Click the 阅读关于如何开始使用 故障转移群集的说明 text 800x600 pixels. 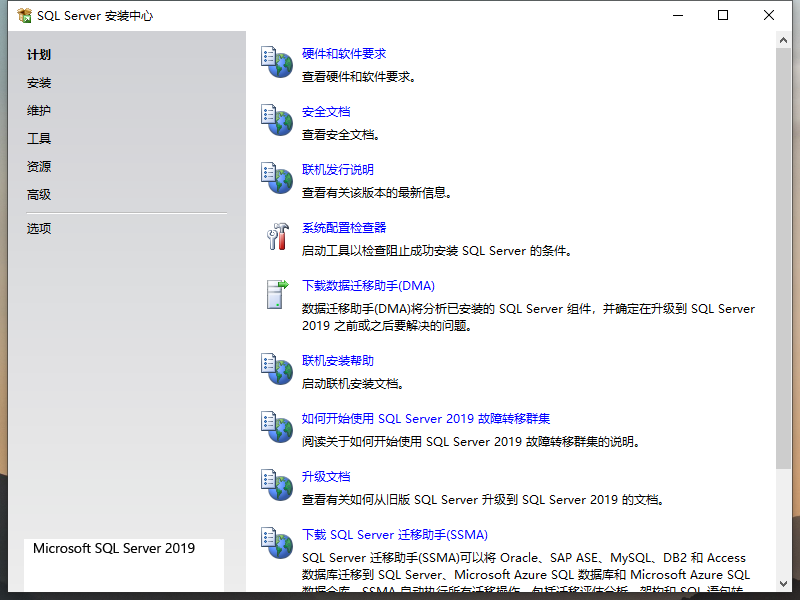[471, 442]
